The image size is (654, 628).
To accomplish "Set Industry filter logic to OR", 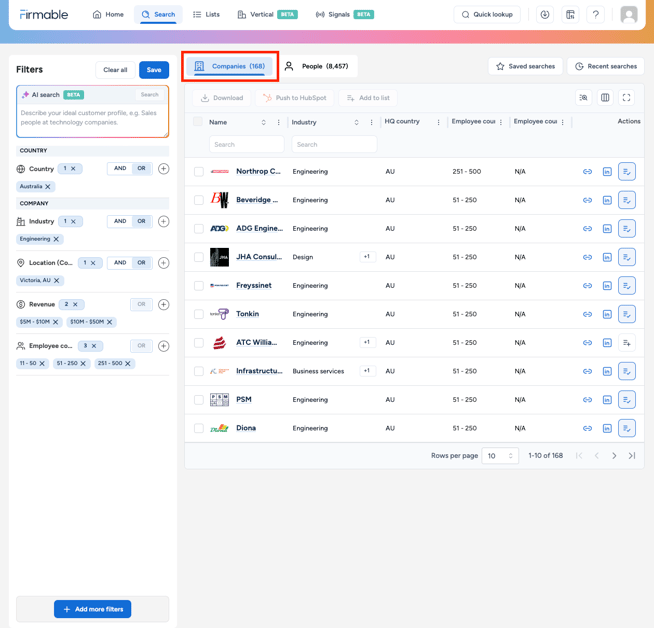I will [x=142, y=221].
